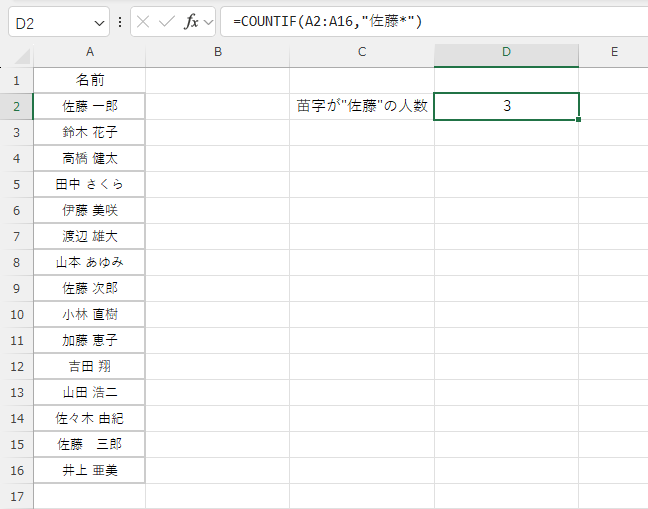
Task: Open the Name Box dropdown arrow
Action: click(x=99, y=21)
